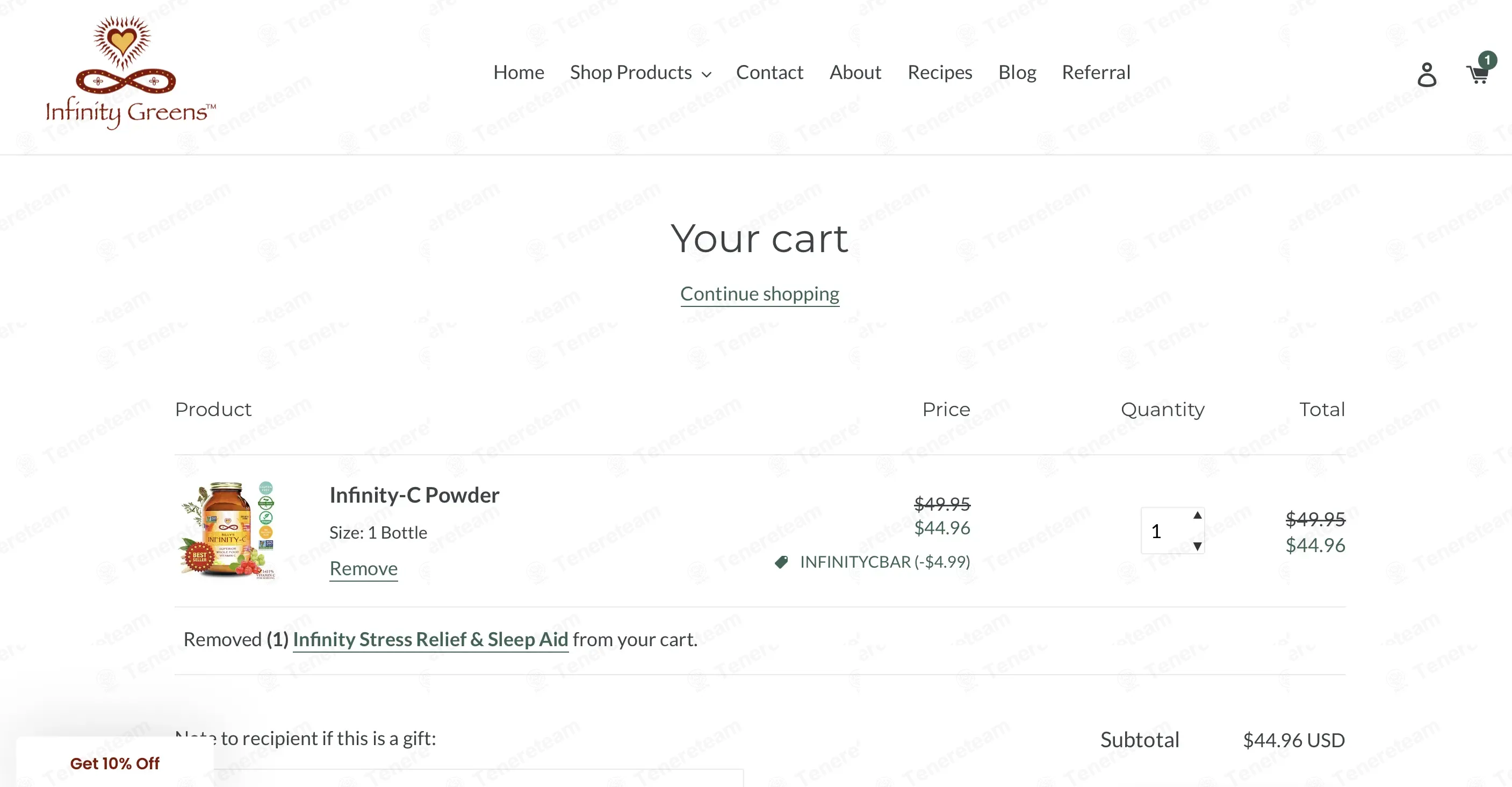This screenshot has width=1512, height=787.
Task: Open Infinity Stress Relief & Sleep Aid link
Action: point(430,639)
